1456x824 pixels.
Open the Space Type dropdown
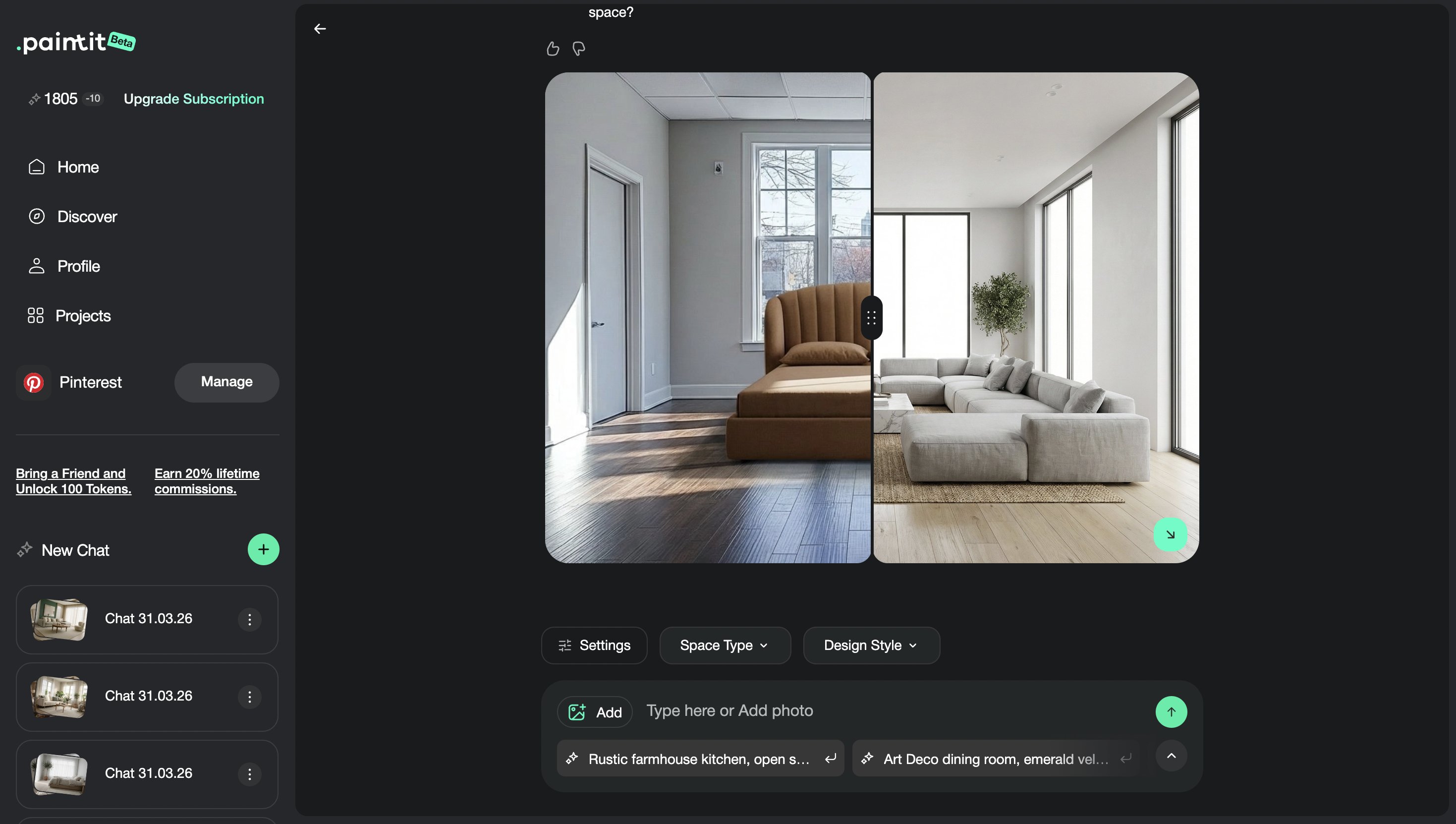tap(725, 645)
